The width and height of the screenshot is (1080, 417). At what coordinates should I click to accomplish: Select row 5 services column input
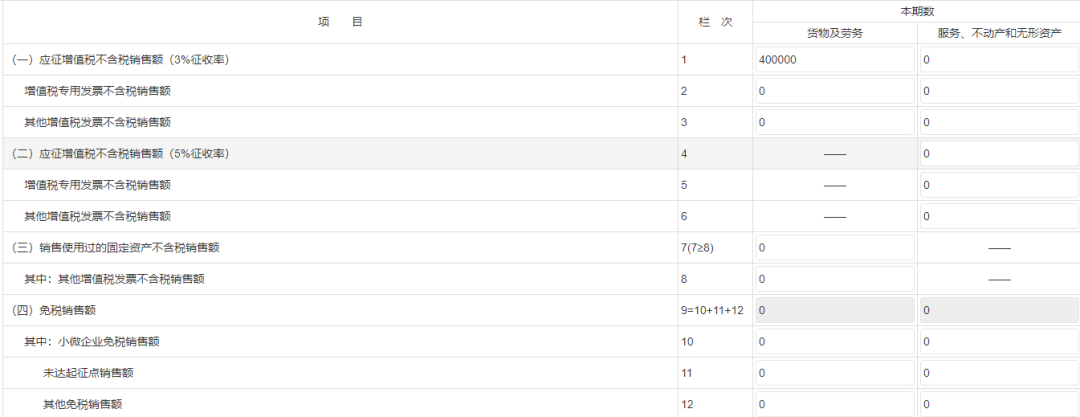point(998,185)
